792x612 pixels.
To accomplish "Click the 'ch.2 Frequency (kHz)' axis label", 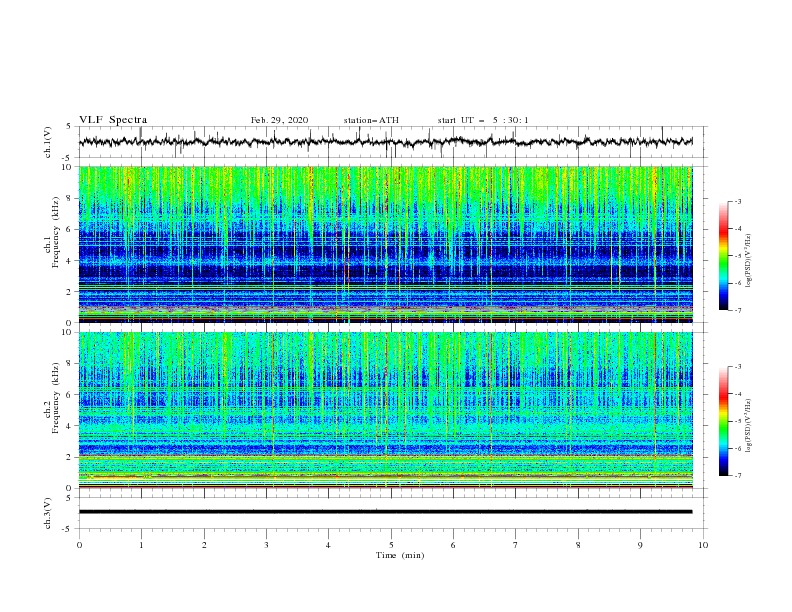I will 52,398.
